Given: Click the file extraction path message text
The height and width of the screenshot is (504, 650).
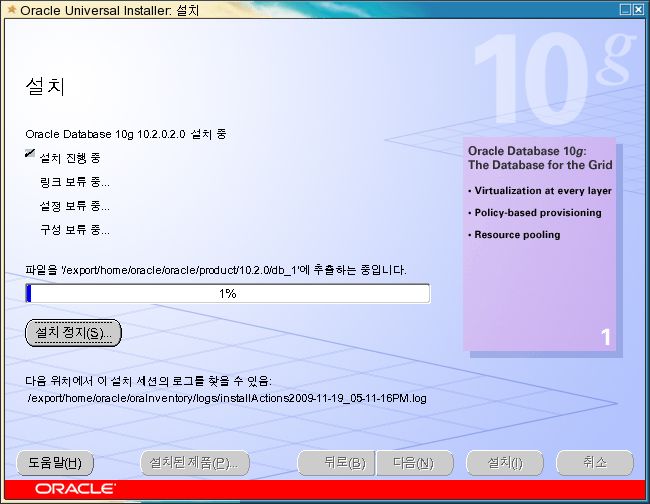Looking at the screenshot, I should pyautogui.click(x=216, y=270).
